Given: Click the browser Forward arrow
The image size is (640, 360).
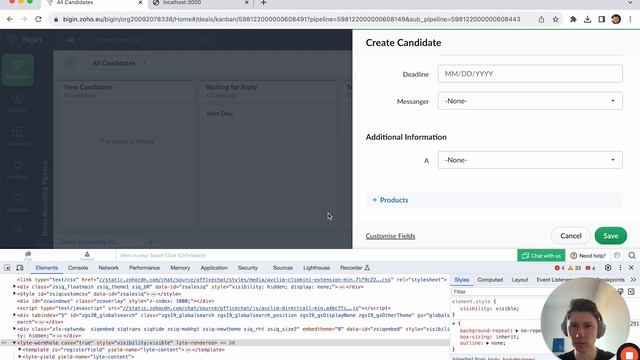Looking at the screenshot, I should click(24, 19).
